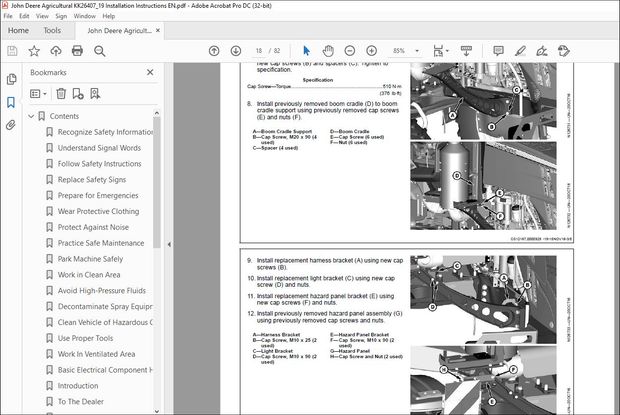Select the John Deere Agricult... document tab
The height and width of the screenshot is (415, 620).
click(119, 31)
